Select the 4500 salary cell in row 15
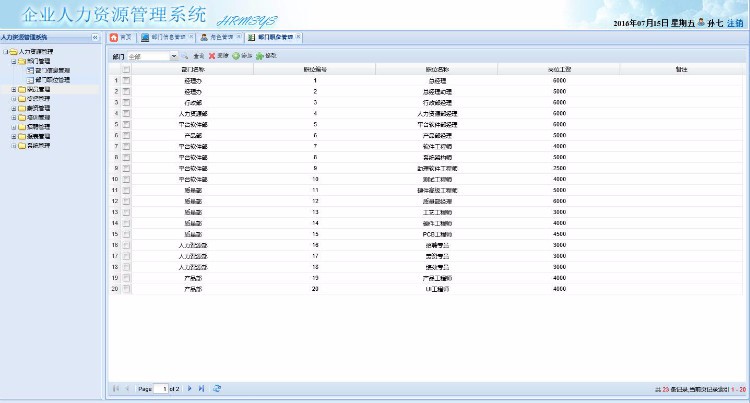 (559, 234)
